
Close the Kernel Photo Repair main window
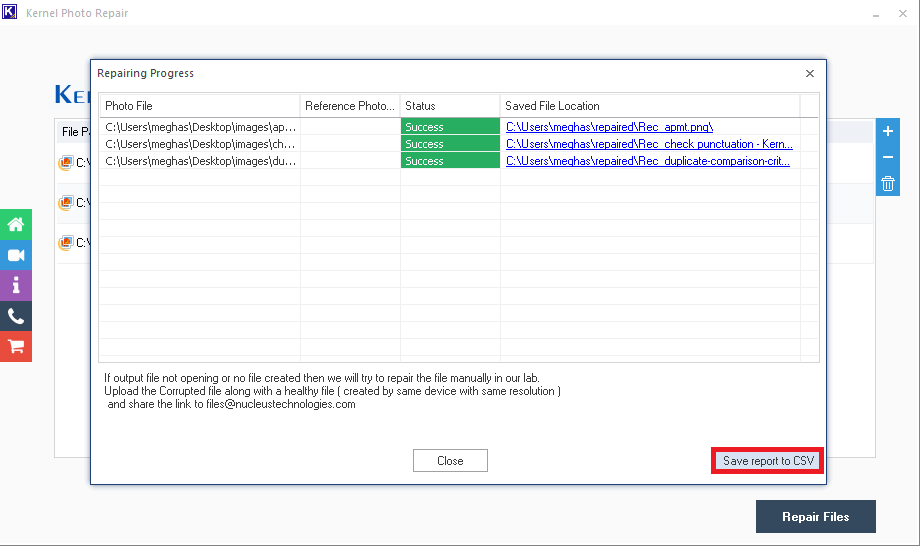coord(903,13)
